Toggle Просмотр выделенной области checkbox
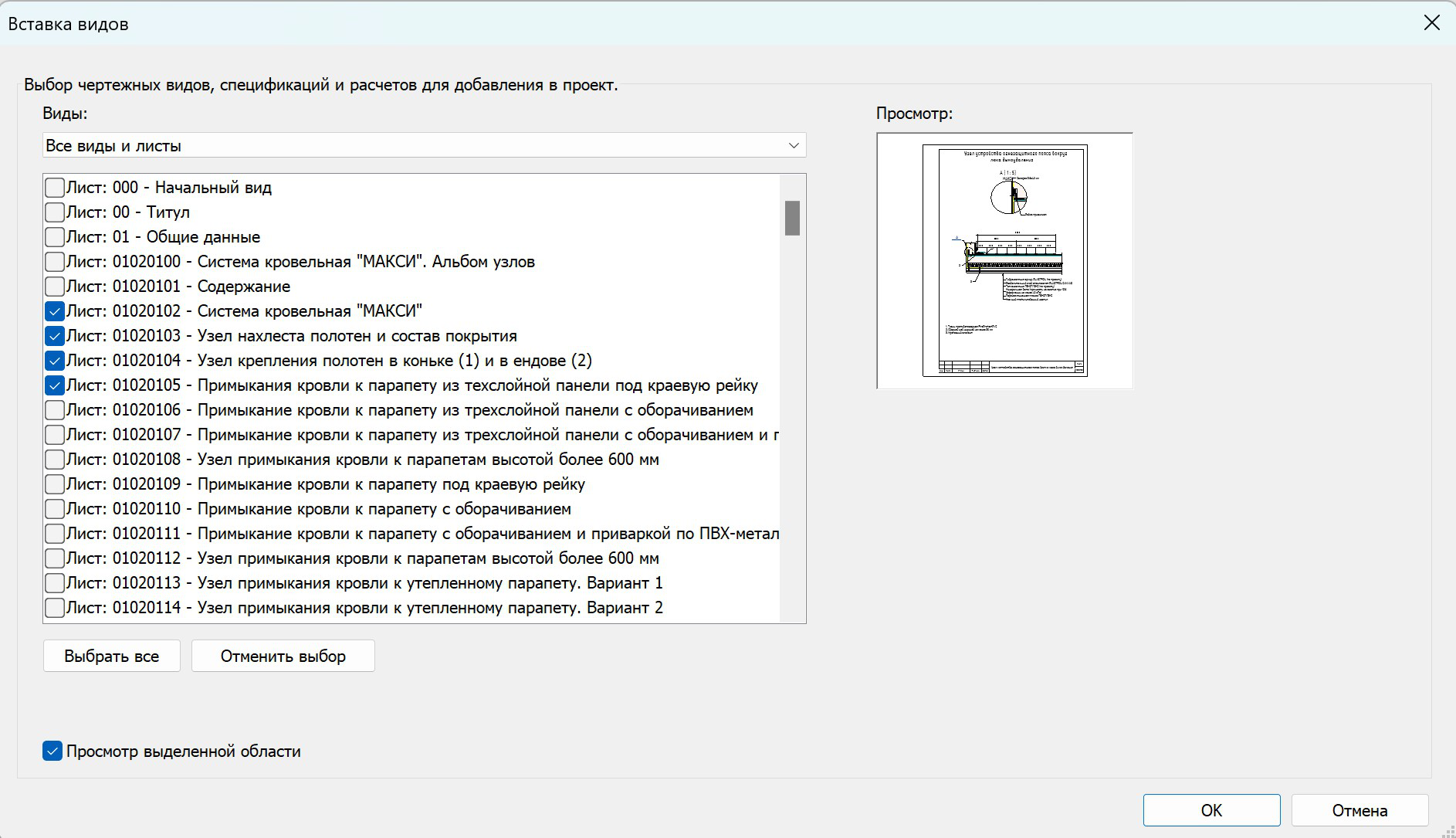1456x838 pixels. click(52, 751)
